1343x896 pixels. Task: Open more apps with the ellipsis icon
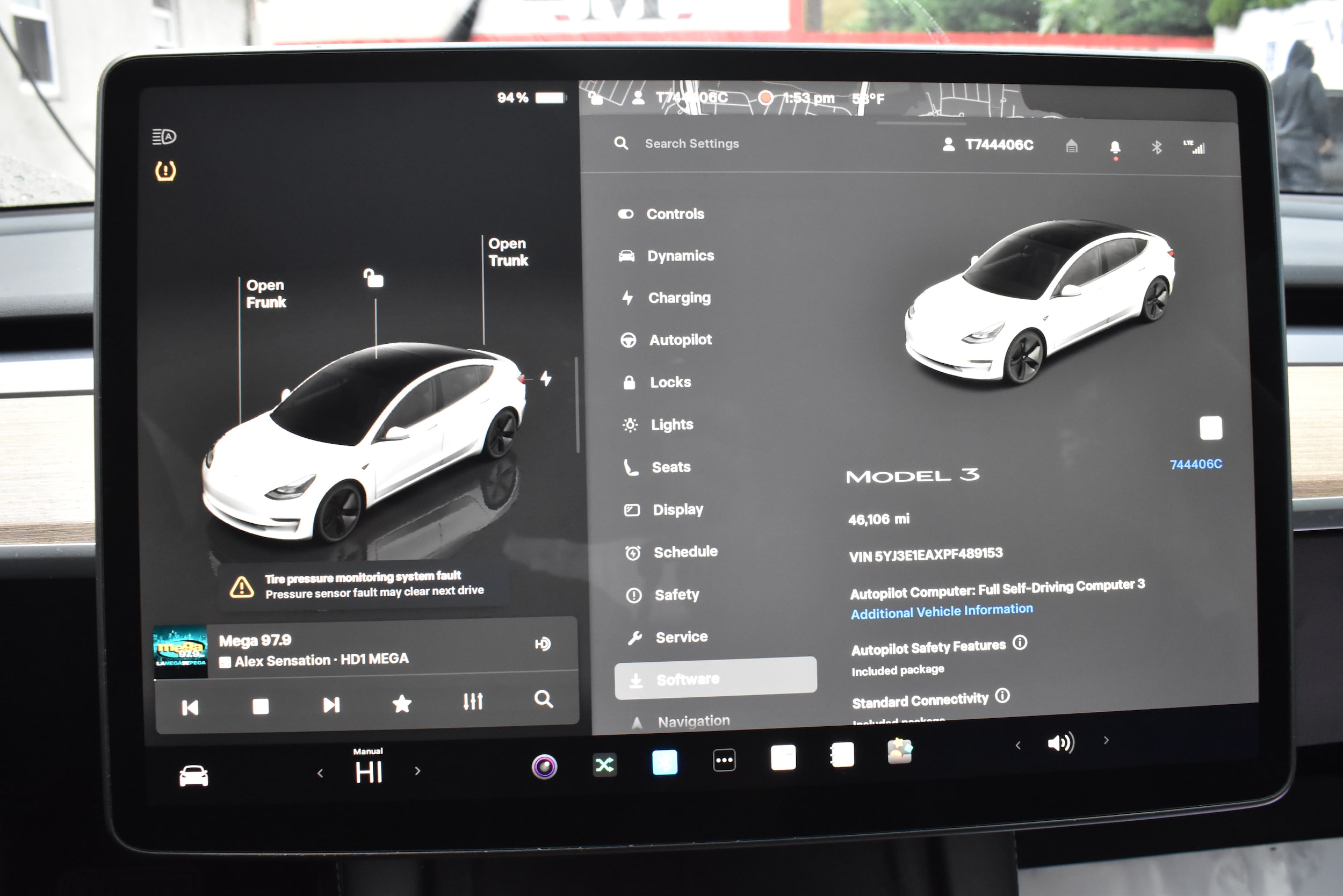tap(724, 761)
